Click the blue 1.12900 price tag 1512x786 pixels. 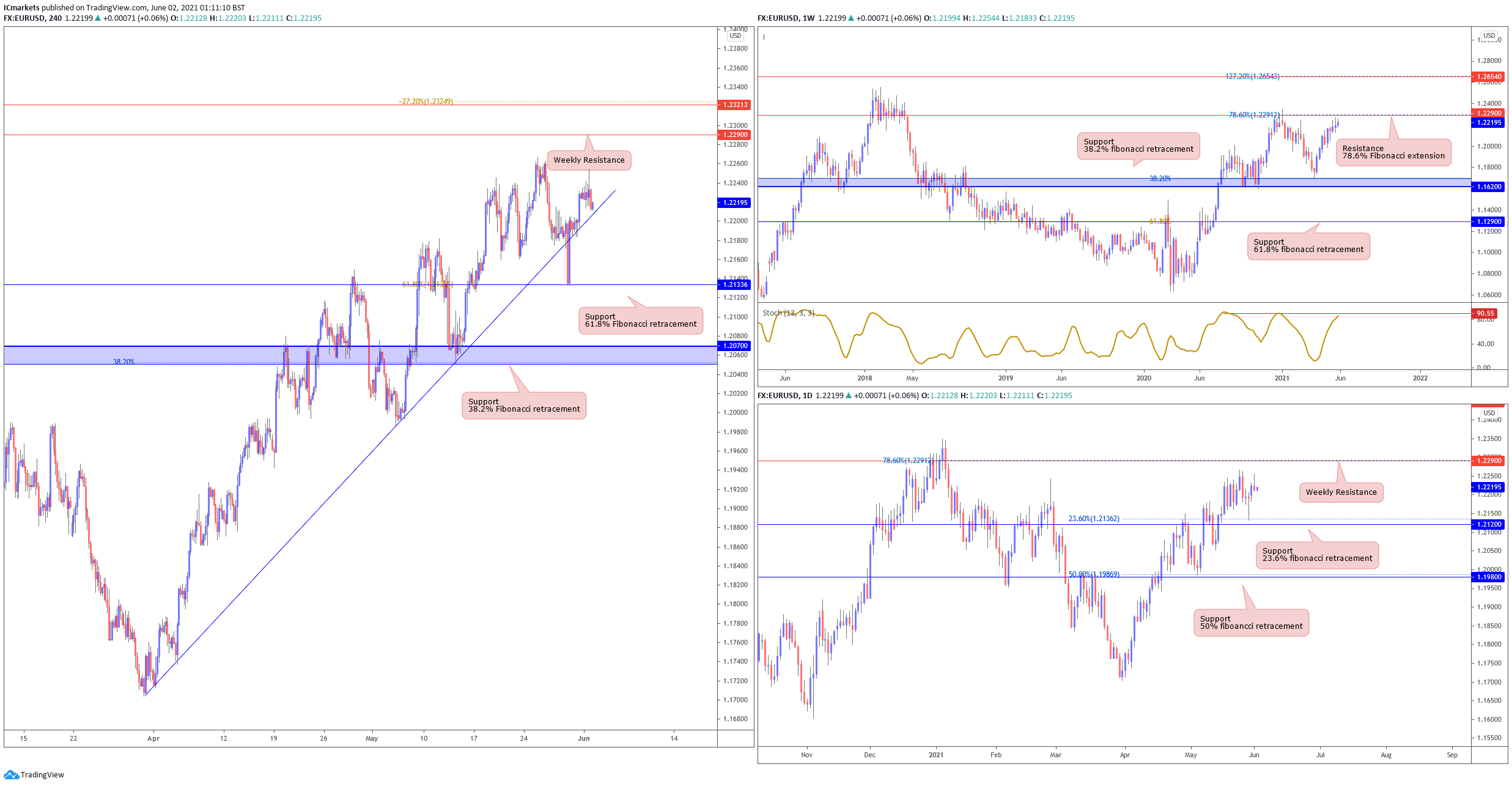tap(1488, 222)
